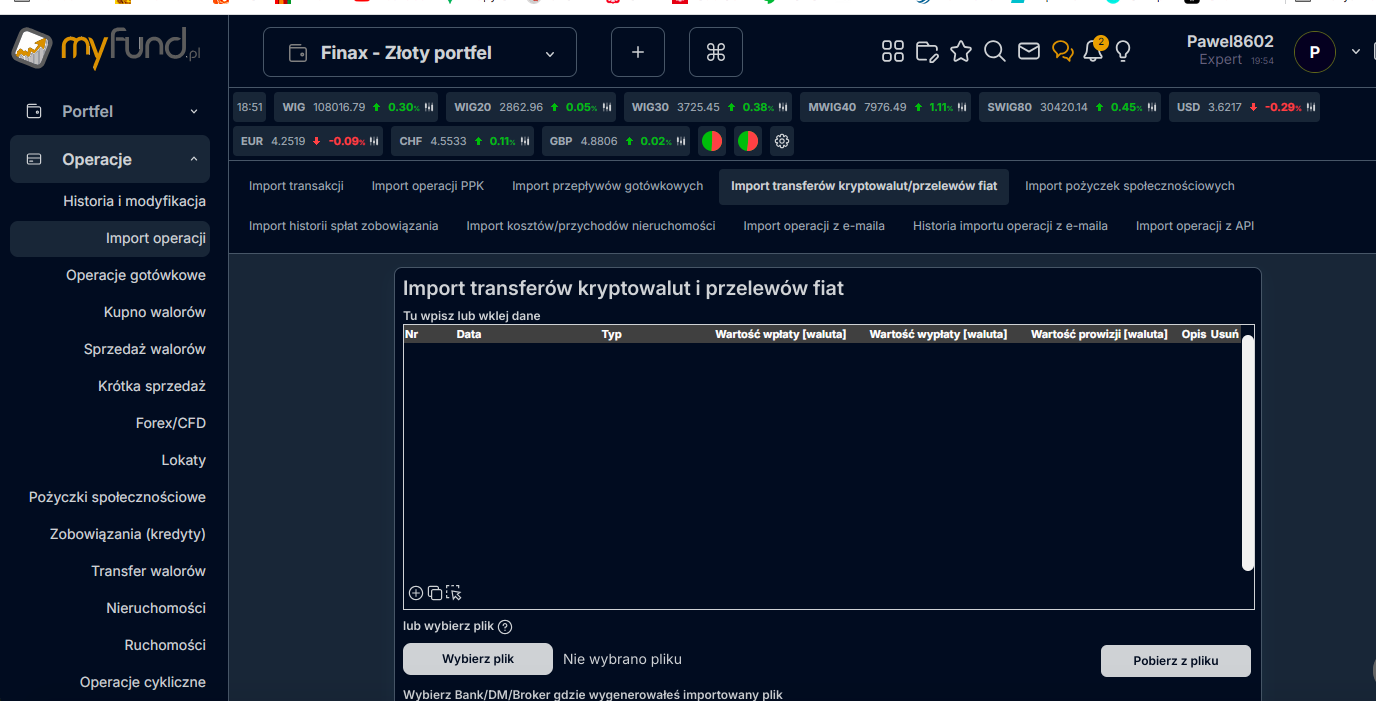Click the help icon beside 'lub wybierz plik'
The image size is (1376, 701).
point(505,627)
